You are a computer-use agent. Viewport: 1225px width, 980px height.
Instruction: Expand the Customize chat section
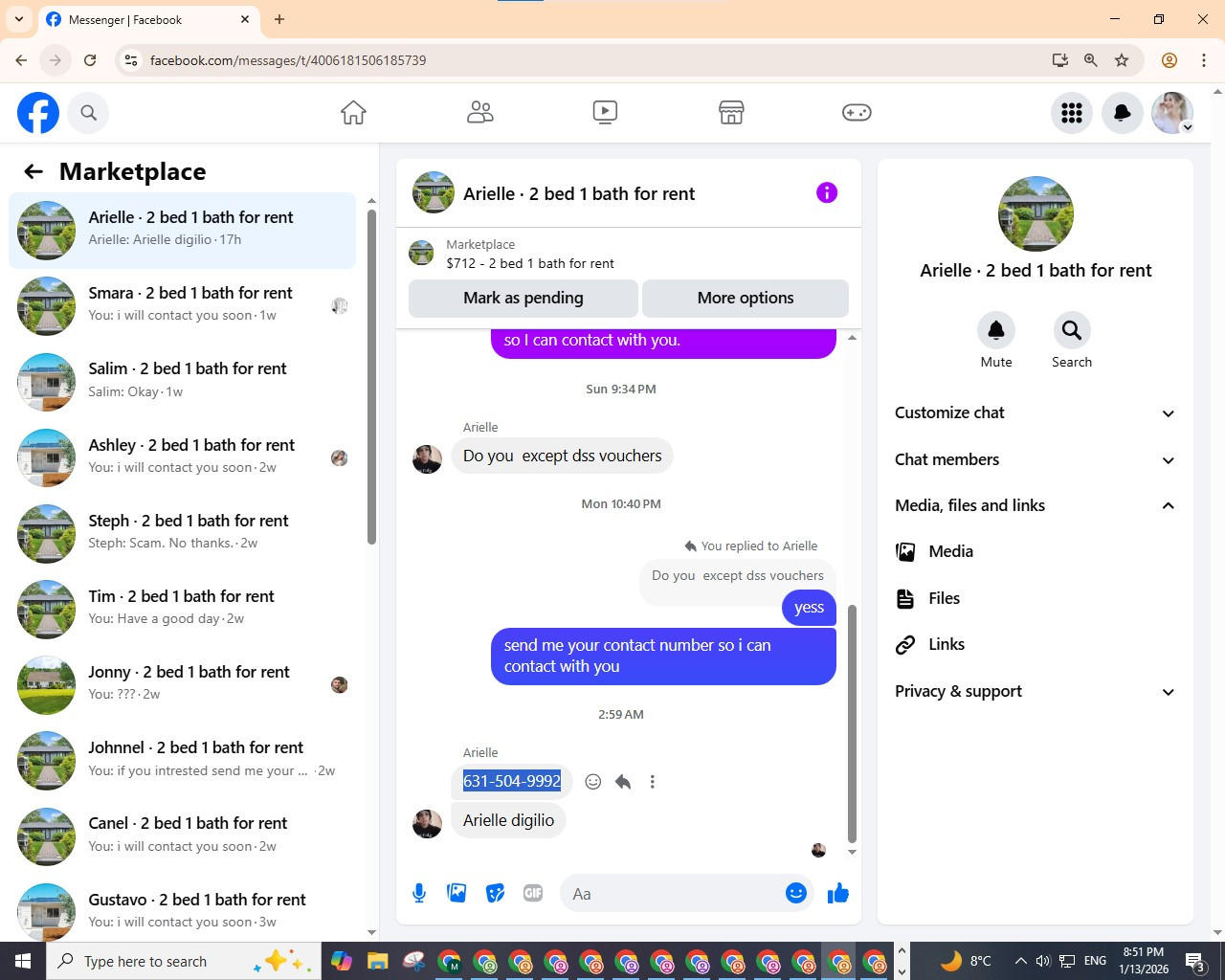point(1036,412)
